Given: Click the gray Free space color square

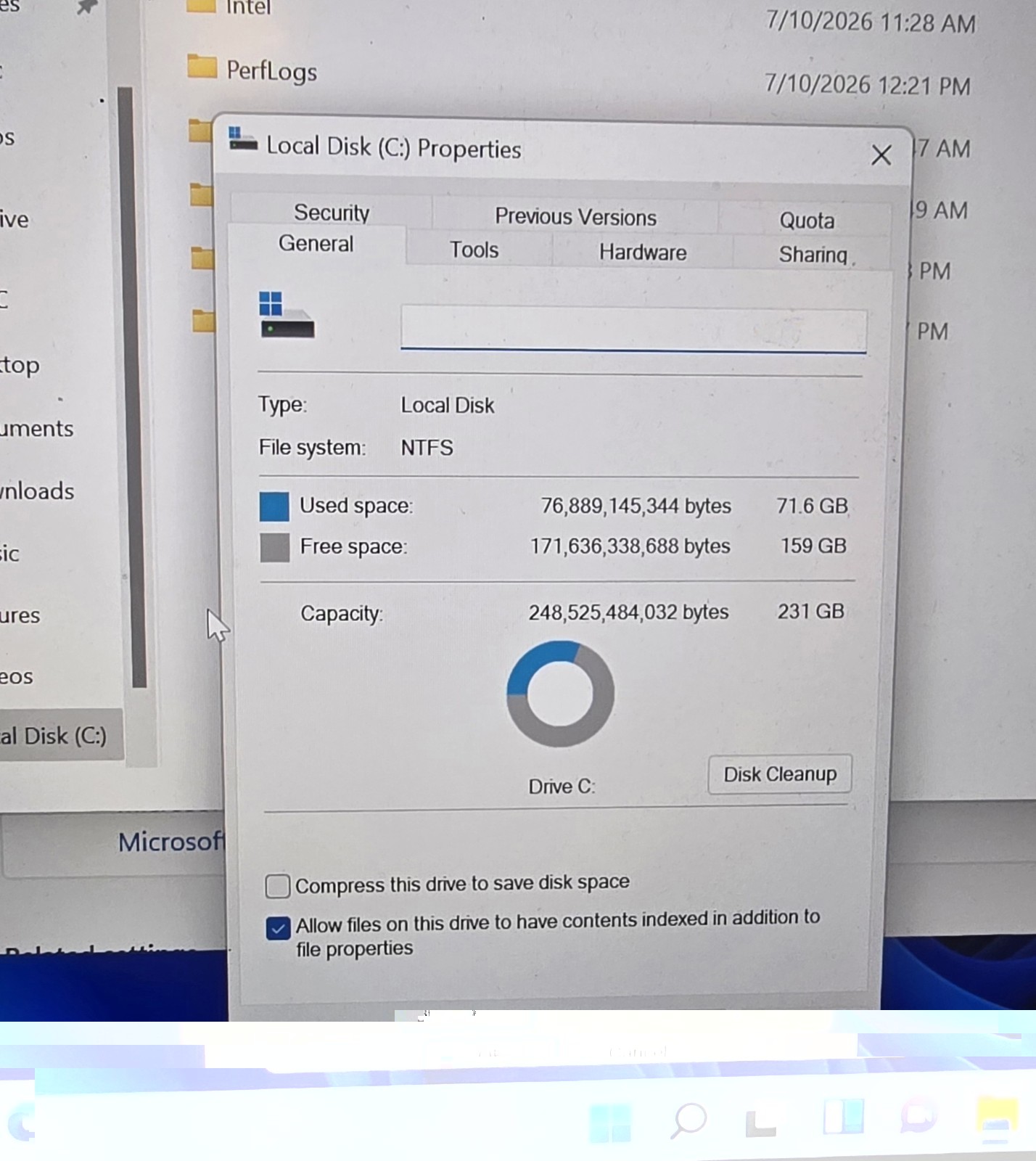Looking at the screenshot, I should [x=274, y=547].
